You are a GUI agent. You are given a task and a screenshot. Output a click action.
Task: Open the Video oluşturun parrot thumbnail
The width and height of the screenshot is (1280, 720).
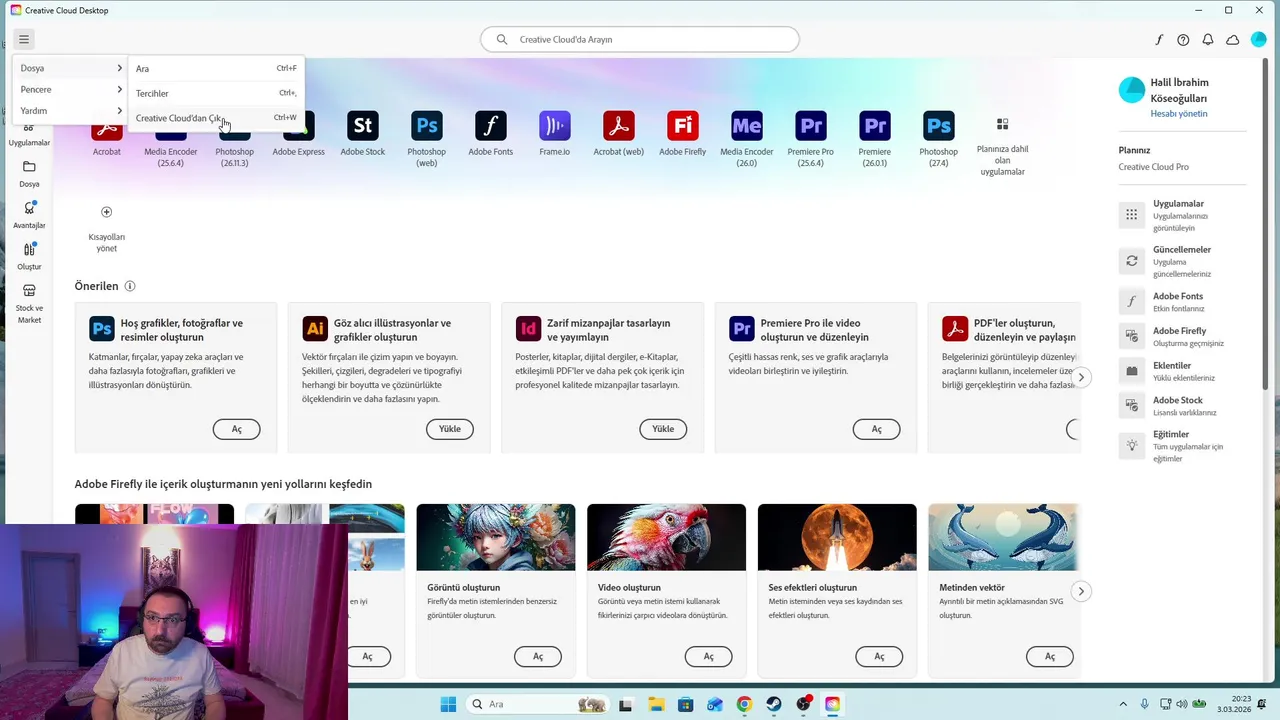[x=666, y=538]
